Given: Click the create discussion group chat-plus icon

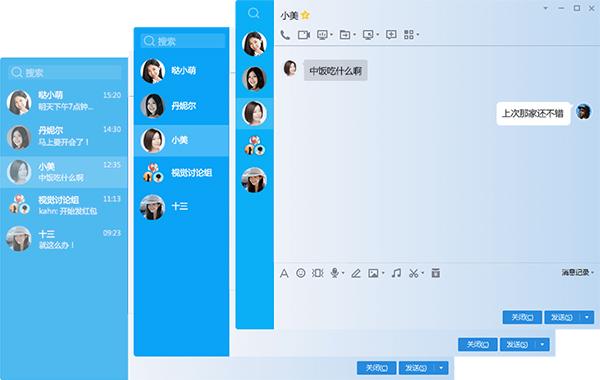Looking at the screenshot, I should point(391,35).
